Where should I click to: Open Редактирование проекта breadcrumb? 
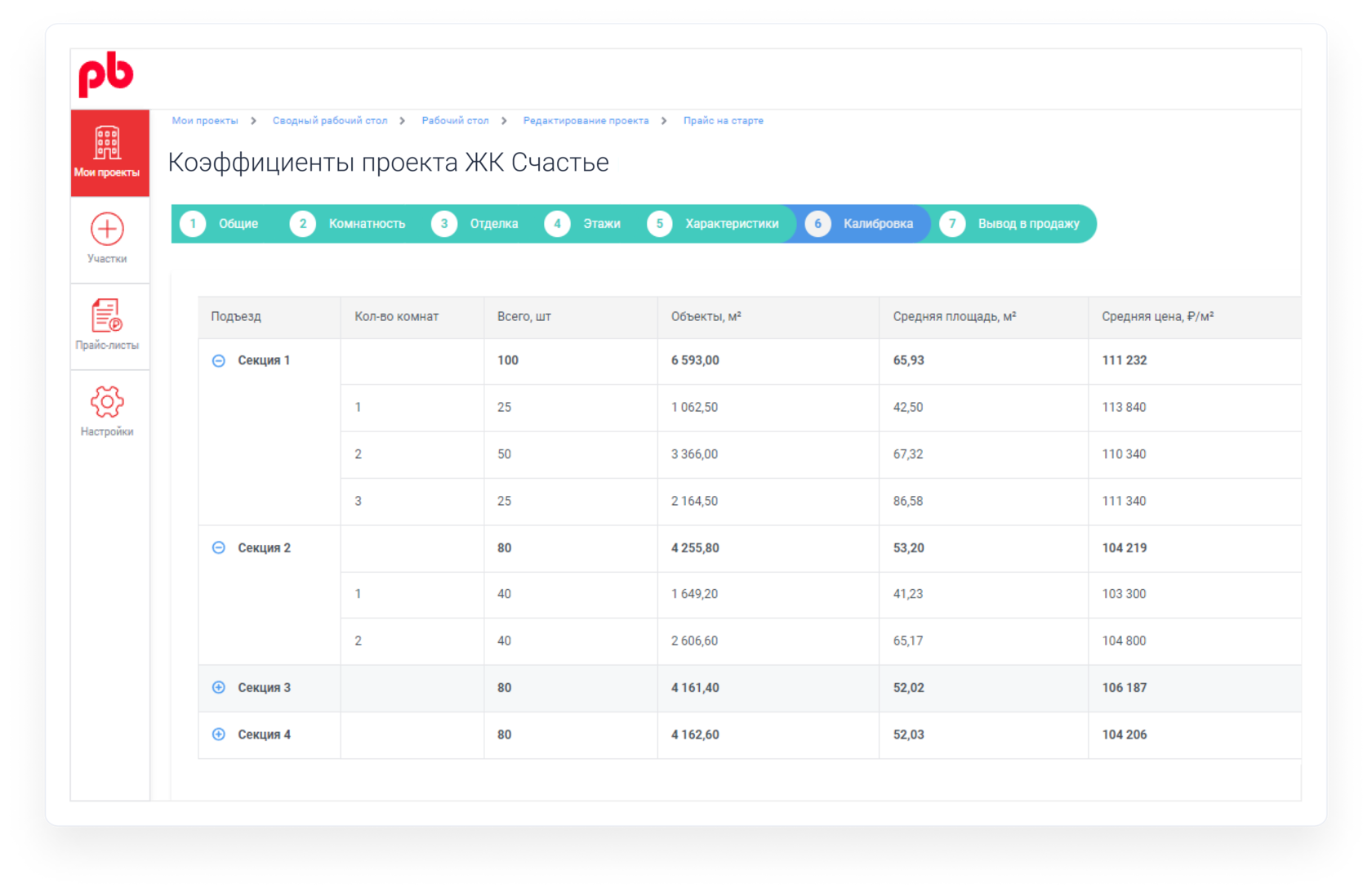point(586,120)
